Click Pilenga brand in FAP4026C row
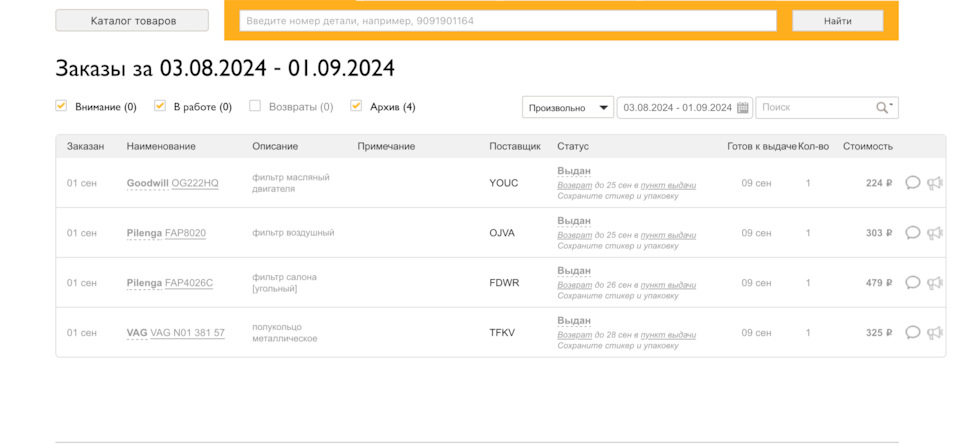The height and width of the screenshot is (444, 960). [x=144, y=283]
